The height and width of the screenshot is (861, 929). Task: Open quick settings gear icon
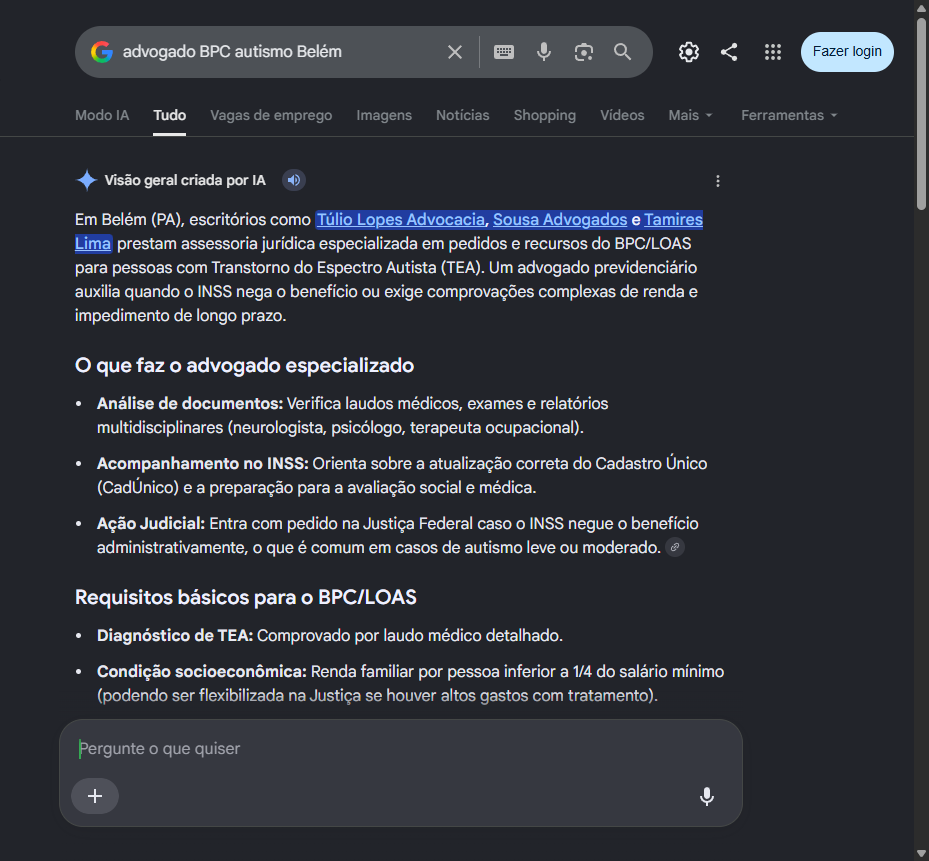688,52
